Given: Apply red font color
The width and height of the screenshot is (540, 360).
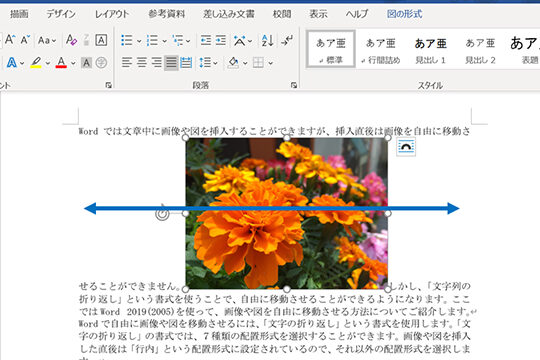Looking at the screenshot, I should 61,63.
